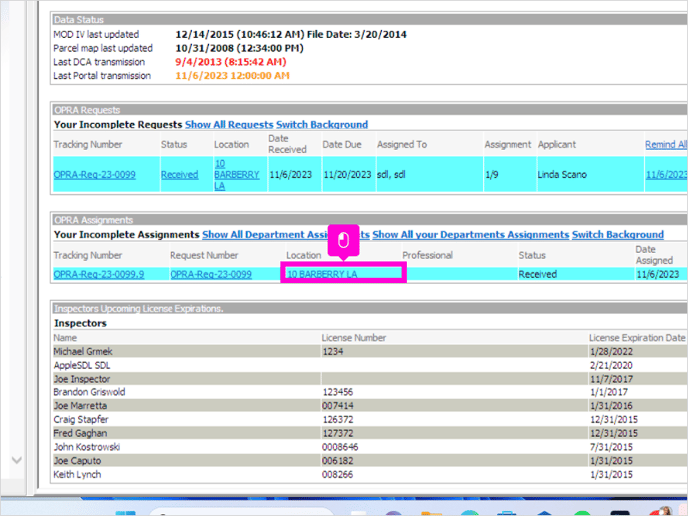The width and height of the screenshot is (688, 516).
Task: Click license number 006182
Action: click(338, 461)
